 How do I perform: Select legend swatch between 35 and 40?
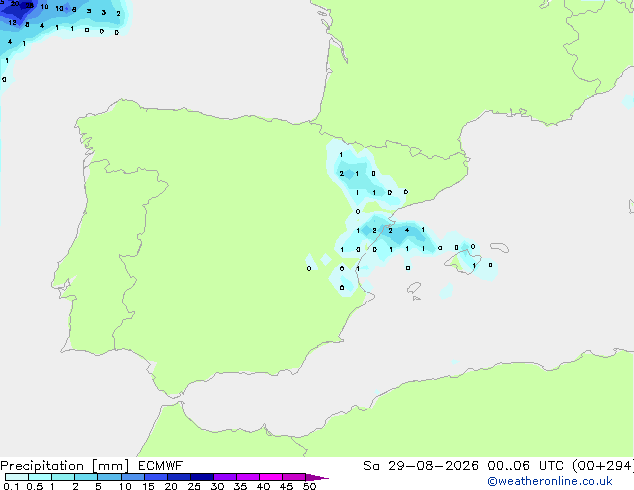(248, 477)
